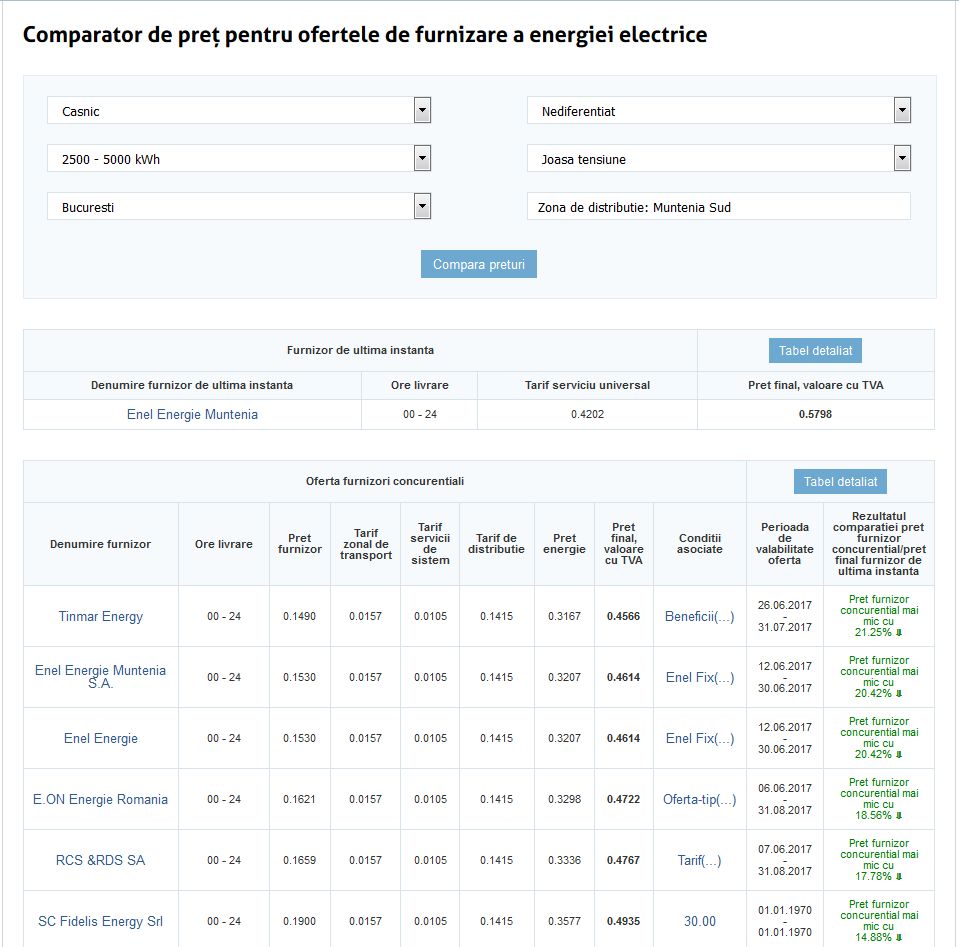Click the Zona de distributie field

tap(718, 207)
